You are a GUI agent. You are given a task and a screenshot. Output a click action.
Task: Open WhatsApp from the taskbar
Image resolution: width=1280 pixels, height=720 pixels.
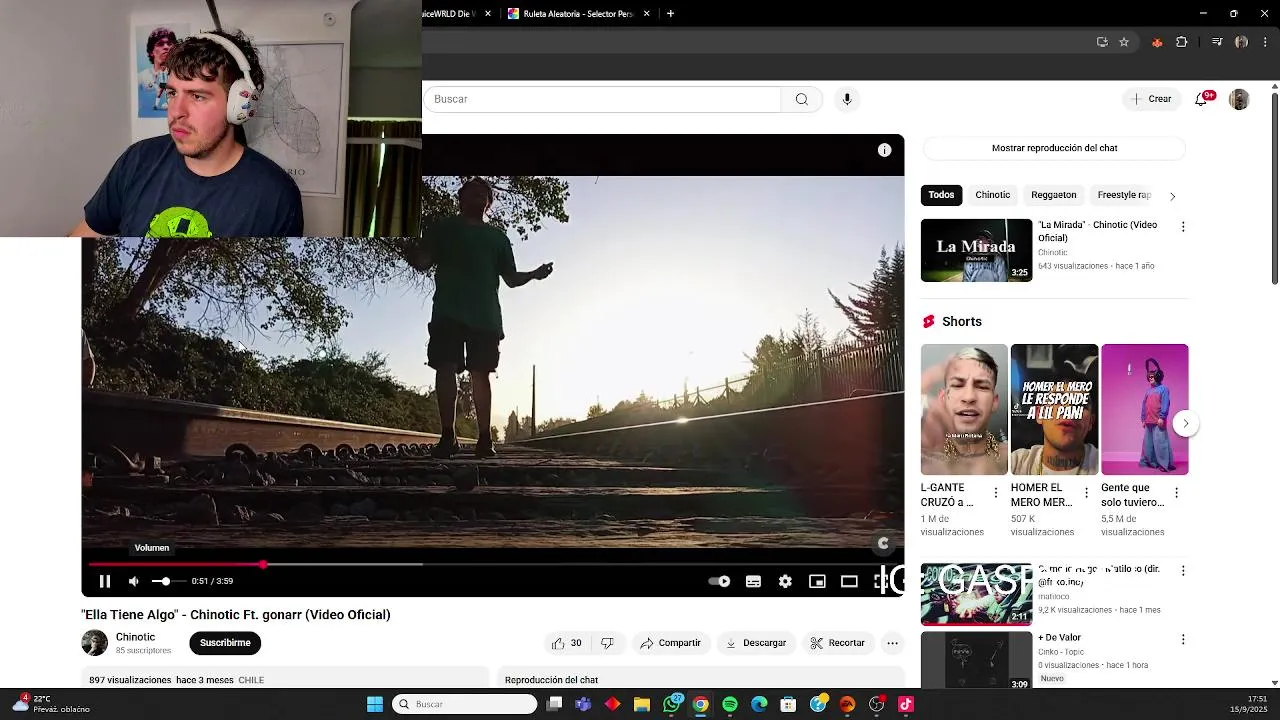pyautogui.click(x=672, y=704)
